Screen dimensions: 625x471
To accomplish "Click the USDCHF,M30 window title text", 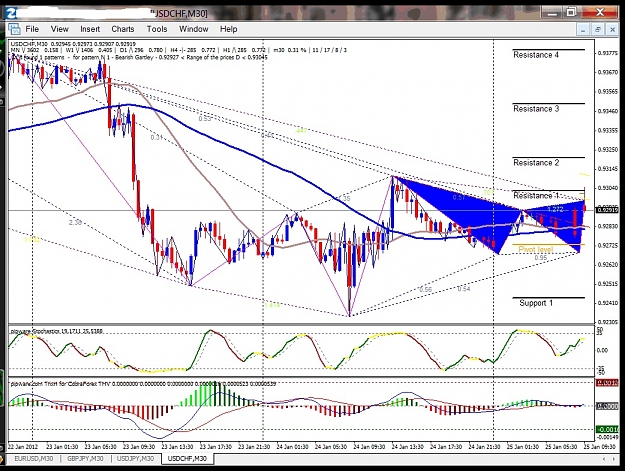I will [x=181, y=14].
